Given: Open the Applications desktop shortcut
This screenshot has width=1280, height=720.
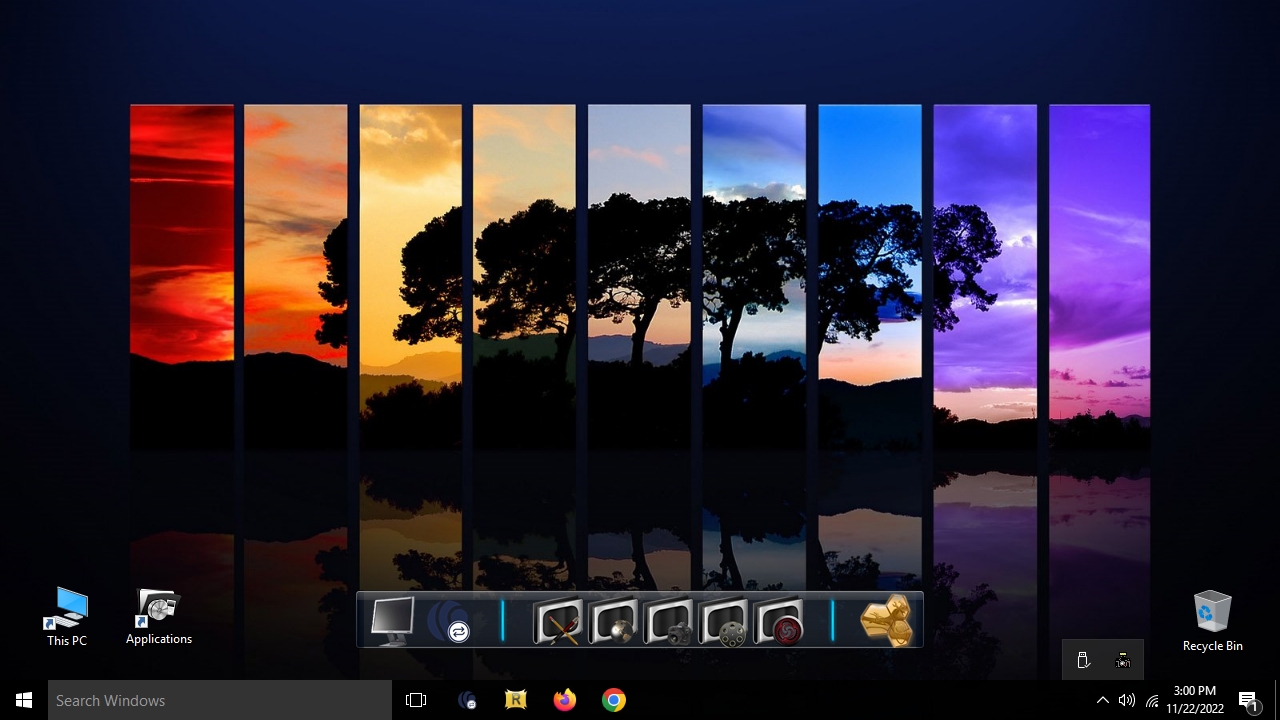Looking at the screenshot, I should click(x=158, y=616).
